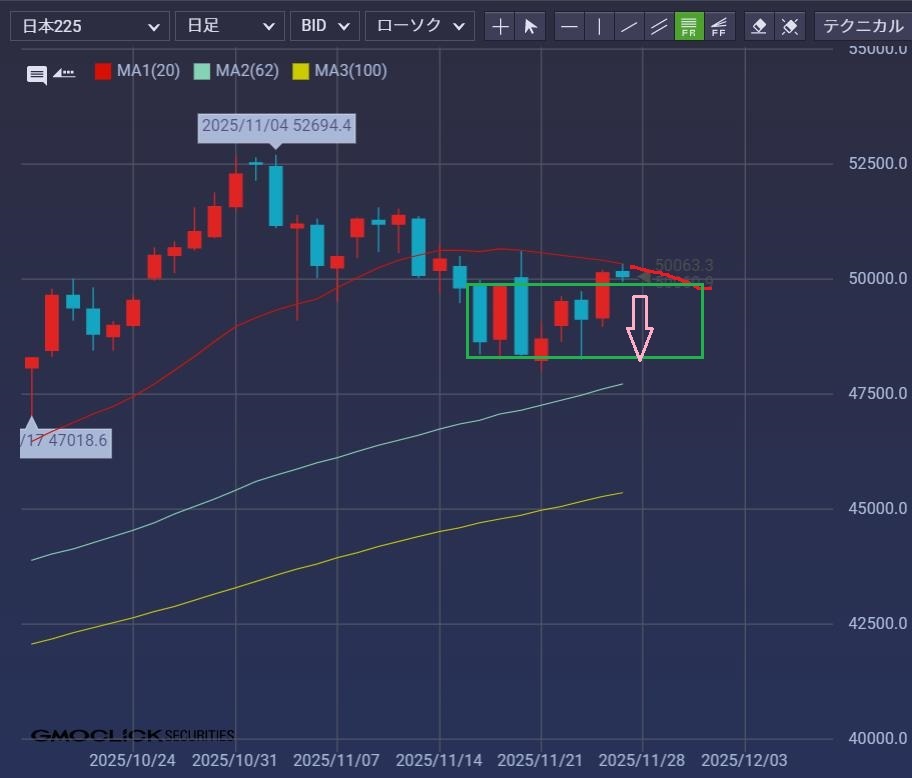Choose the vertical line drawing tool

(599, 26)
